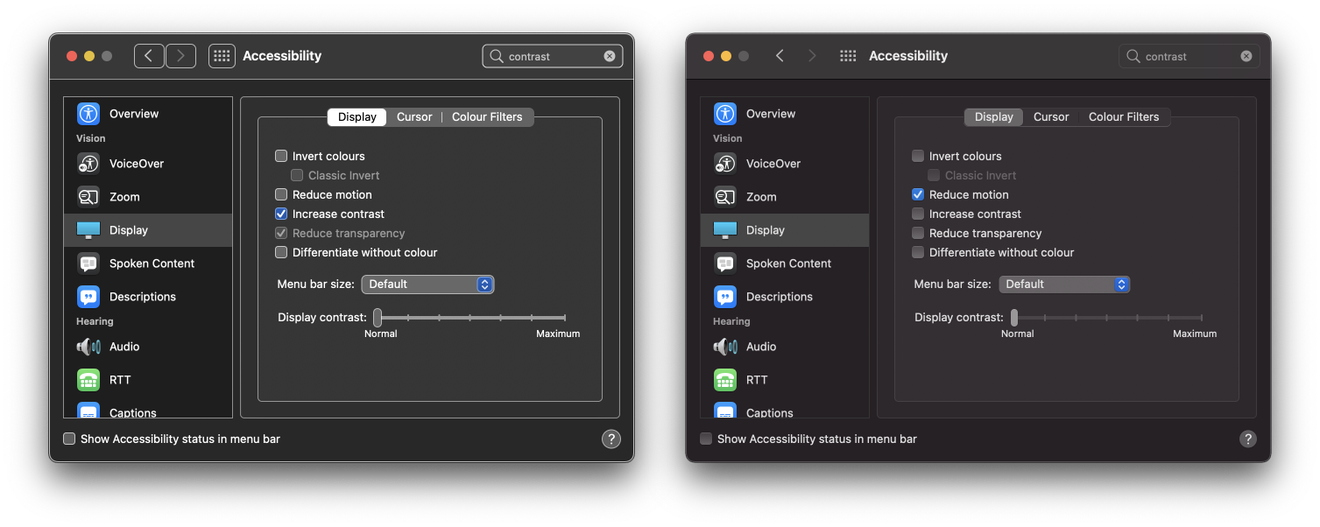Select the Audio speaker icon in the left window

pyautogui.click(x=89, y=347)
